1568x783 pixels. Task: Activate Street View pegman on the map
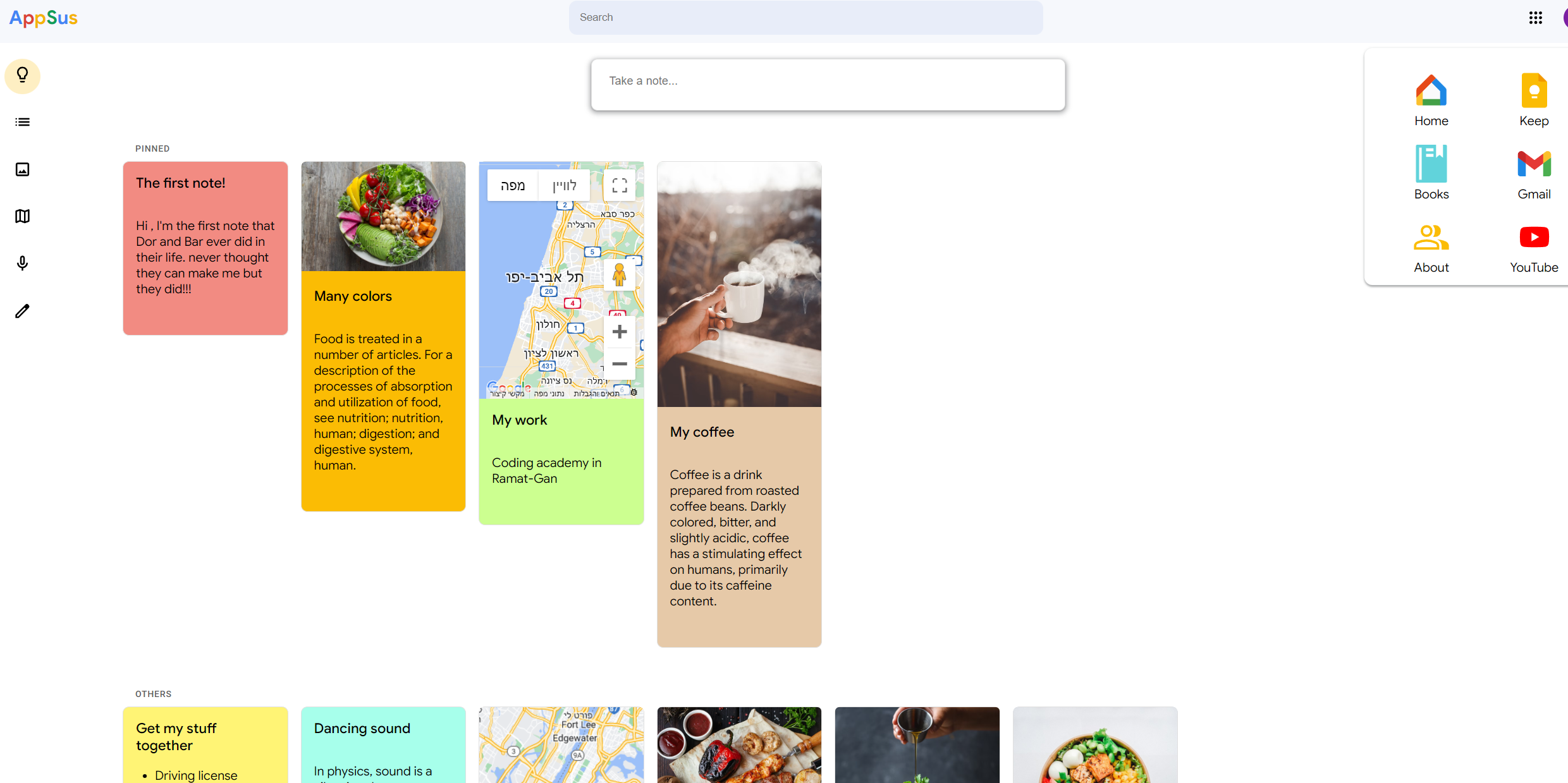(x=619, y=274)
